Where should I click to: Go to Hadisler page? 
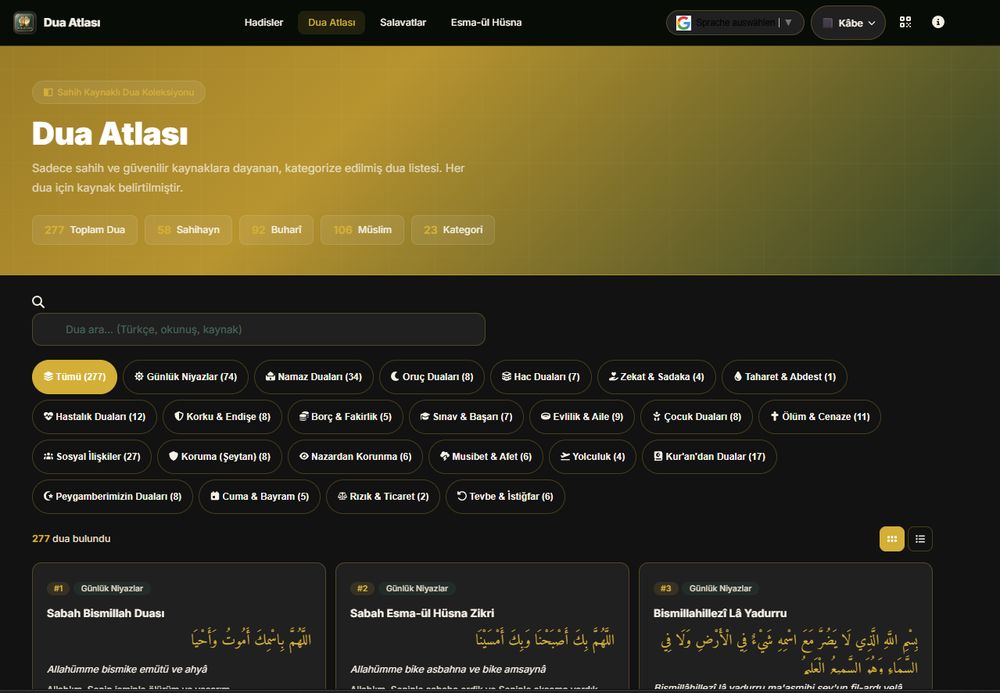(263, 22)
